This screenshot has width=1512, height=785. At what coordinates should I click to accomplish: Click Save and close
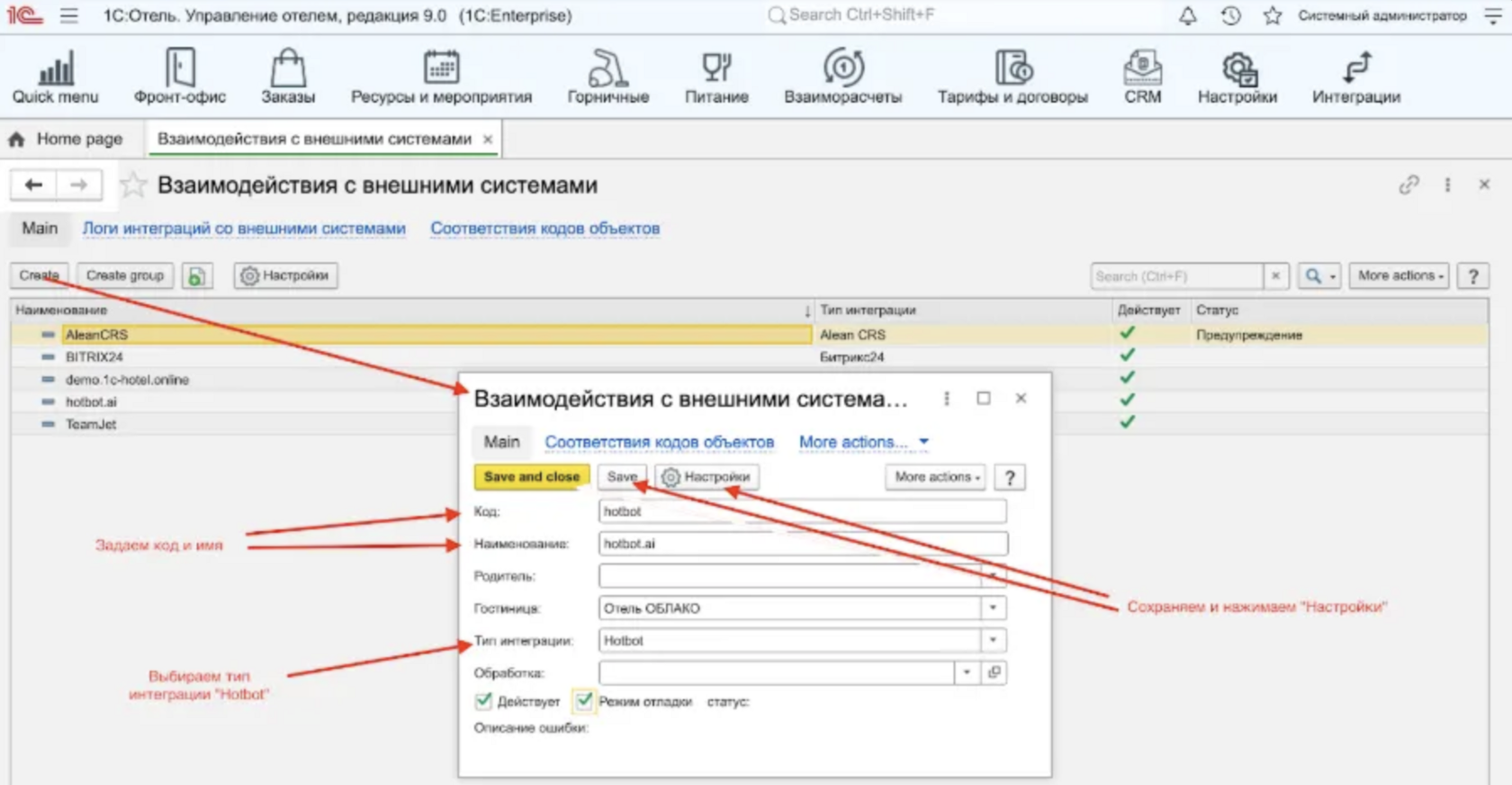pos(532,477)
